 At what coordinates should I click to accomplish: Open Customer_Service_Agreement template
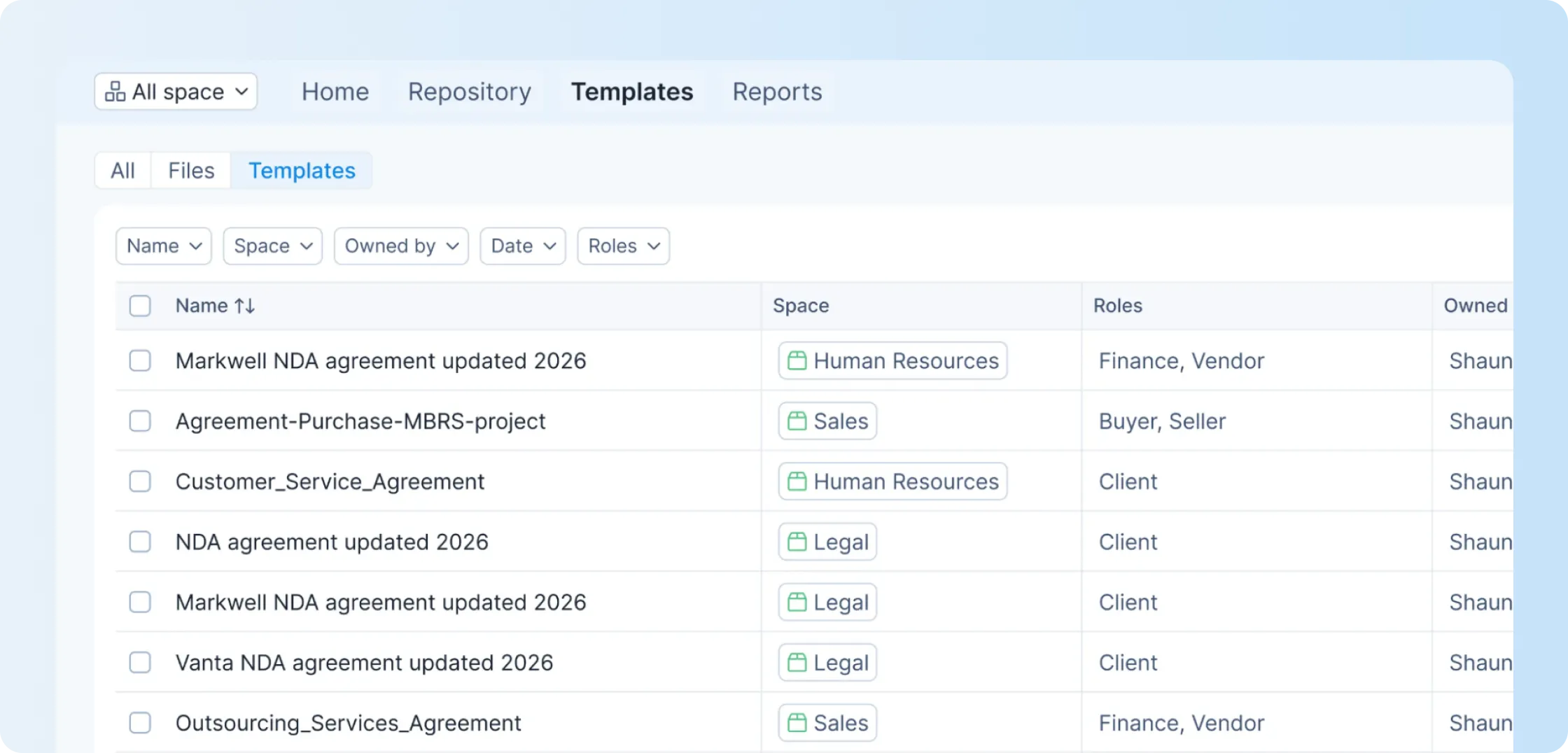click(x=330, y=481)
